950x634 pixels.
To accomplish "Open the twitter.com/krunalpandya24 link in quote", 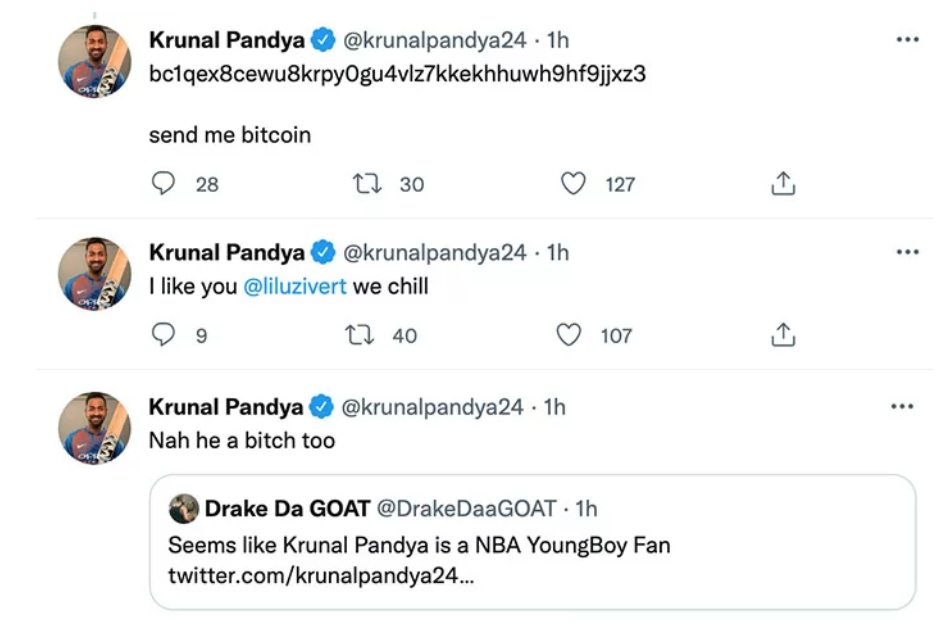I will [x=320, y=577].
